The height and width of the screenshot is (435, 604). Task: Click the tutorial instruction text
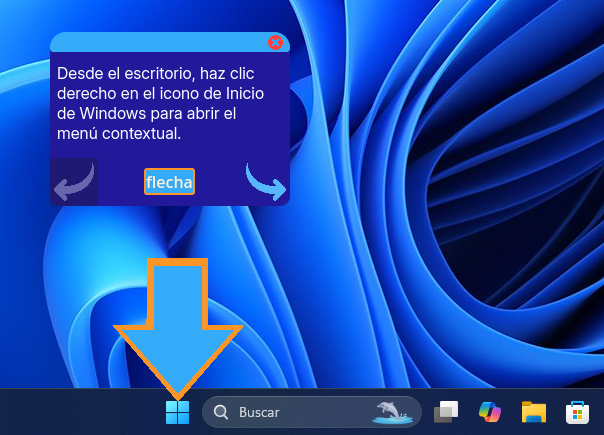[x=160, y=103]
